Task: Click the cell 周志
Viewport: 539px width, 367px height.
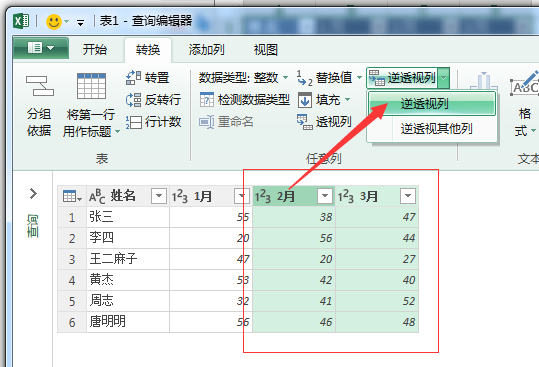Action: click(x=128, y=301)
